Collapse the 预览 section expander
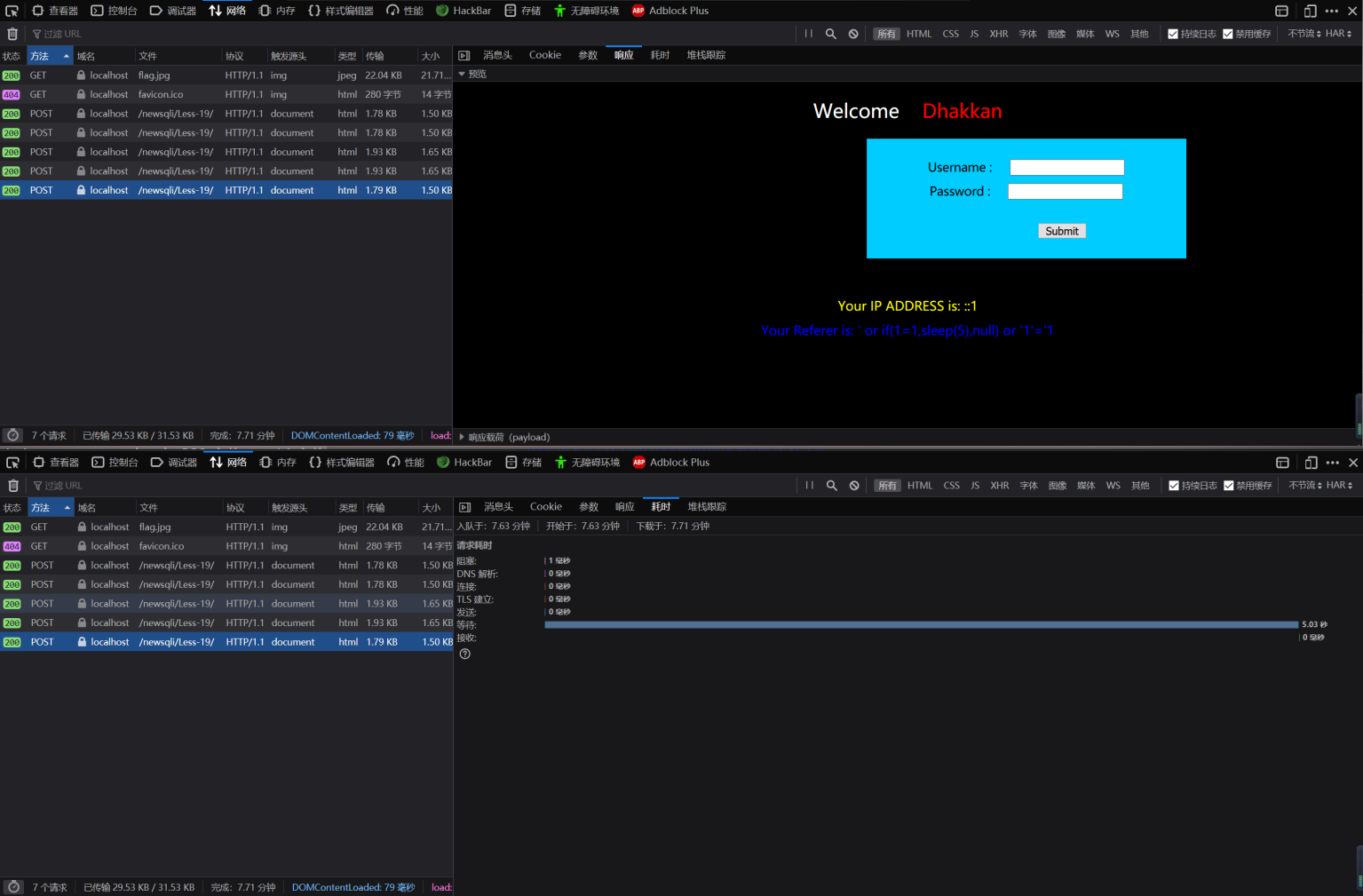 click(x=462, y=74)
